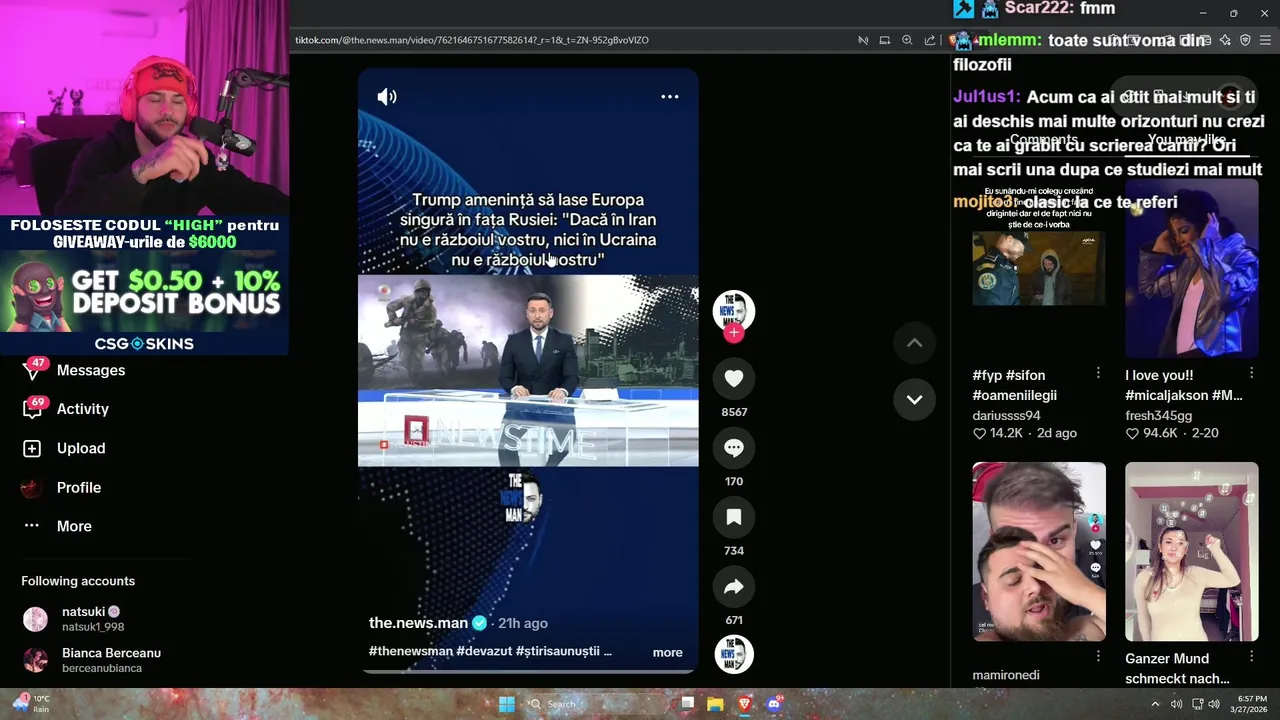Viewport: 1280px width, 720px height.
Task: Click the muted media icon in browser toolbar
Action: click(x=862, y=40)
